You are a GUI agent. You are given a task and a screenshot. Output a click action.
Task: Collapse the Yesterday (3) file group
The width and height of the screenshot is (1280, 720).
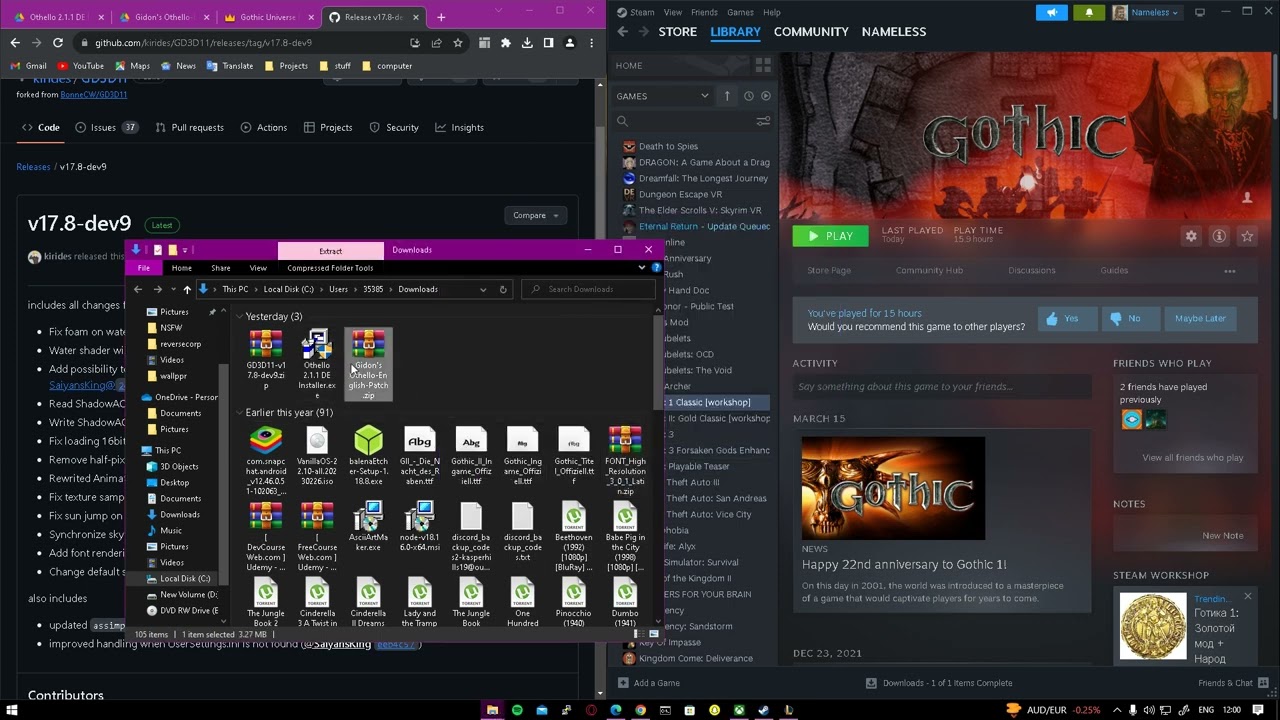click(240, 316)
